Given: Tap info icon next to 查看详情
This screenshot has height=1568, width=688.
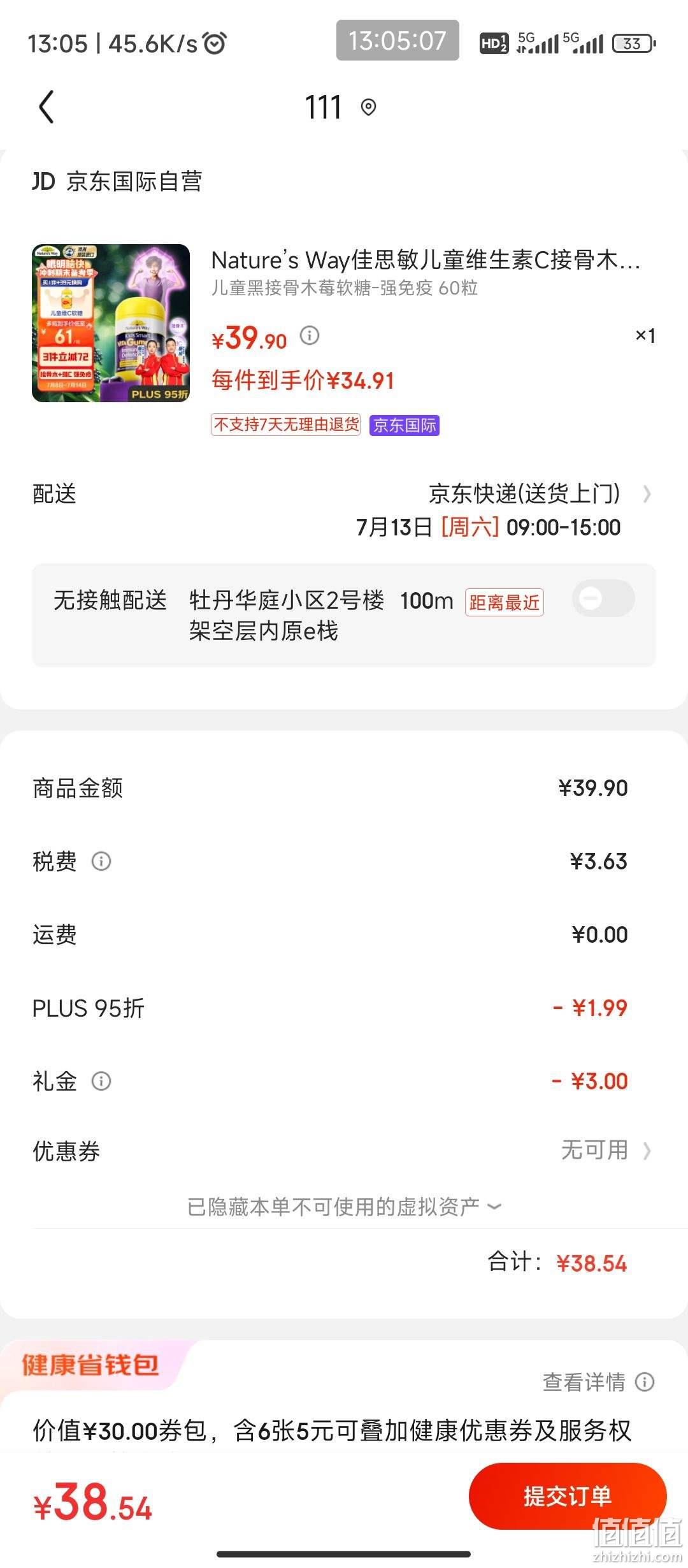Looking at the screenshot, I should click(x=645, y=1382).
